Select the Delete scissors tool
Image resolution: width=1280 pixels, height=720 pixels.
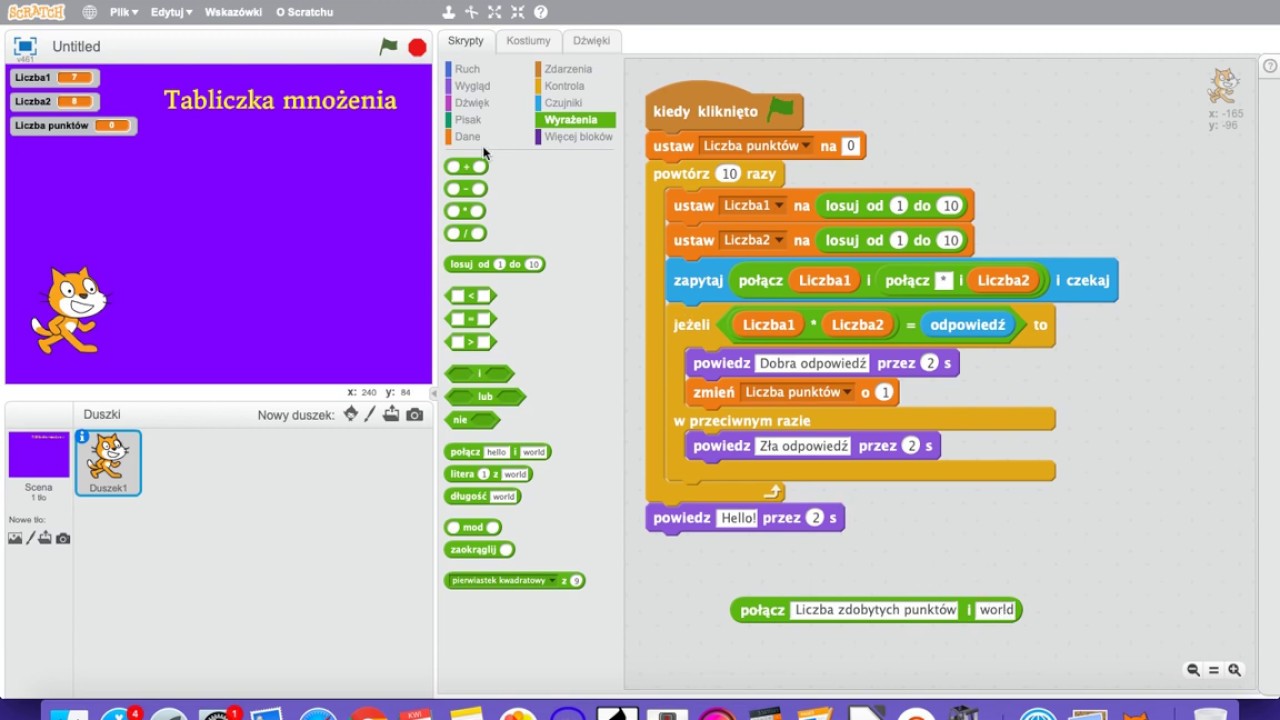pos(471,12)
